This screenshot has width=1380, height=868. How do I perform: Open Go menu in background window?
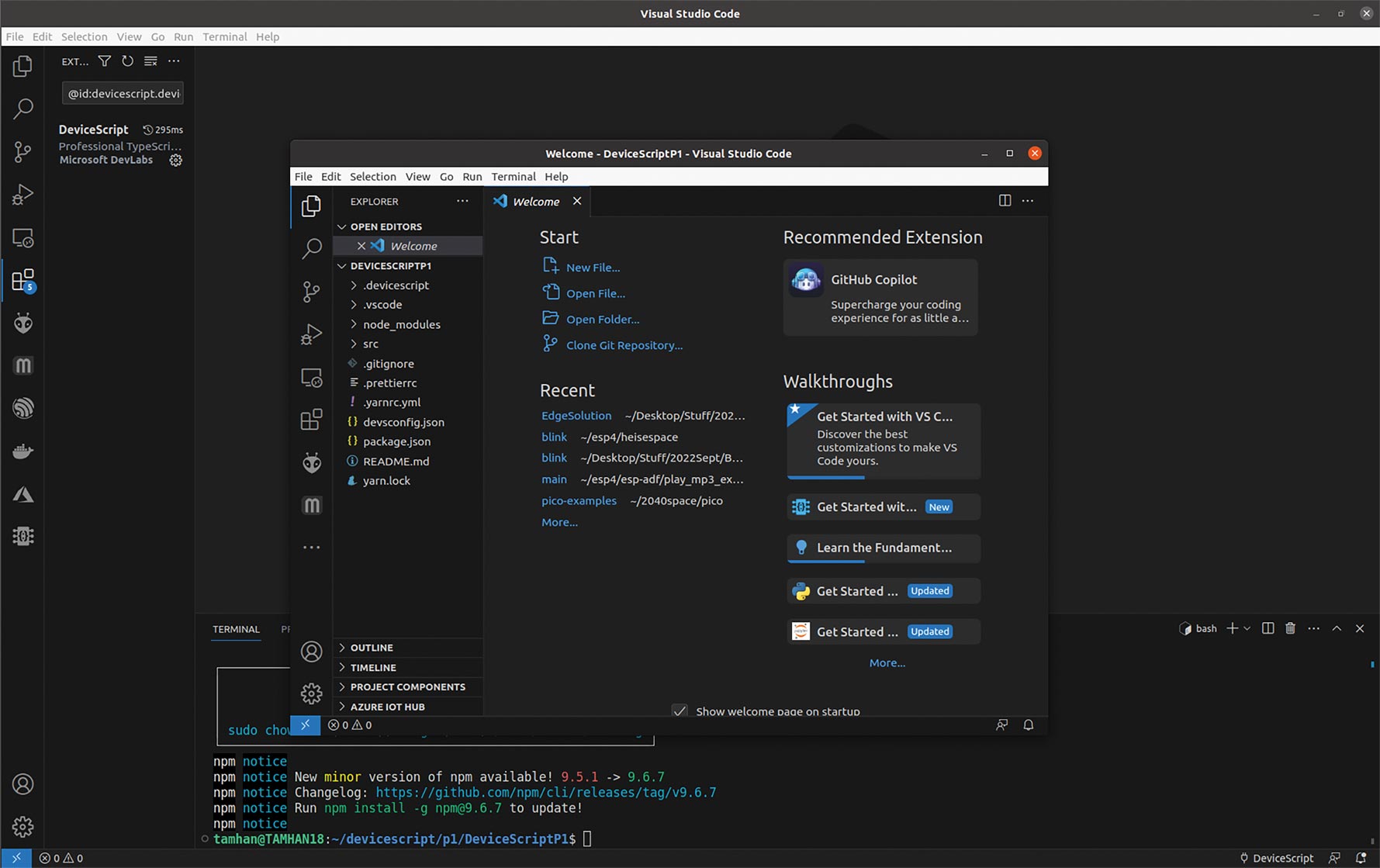pos(157,36)
